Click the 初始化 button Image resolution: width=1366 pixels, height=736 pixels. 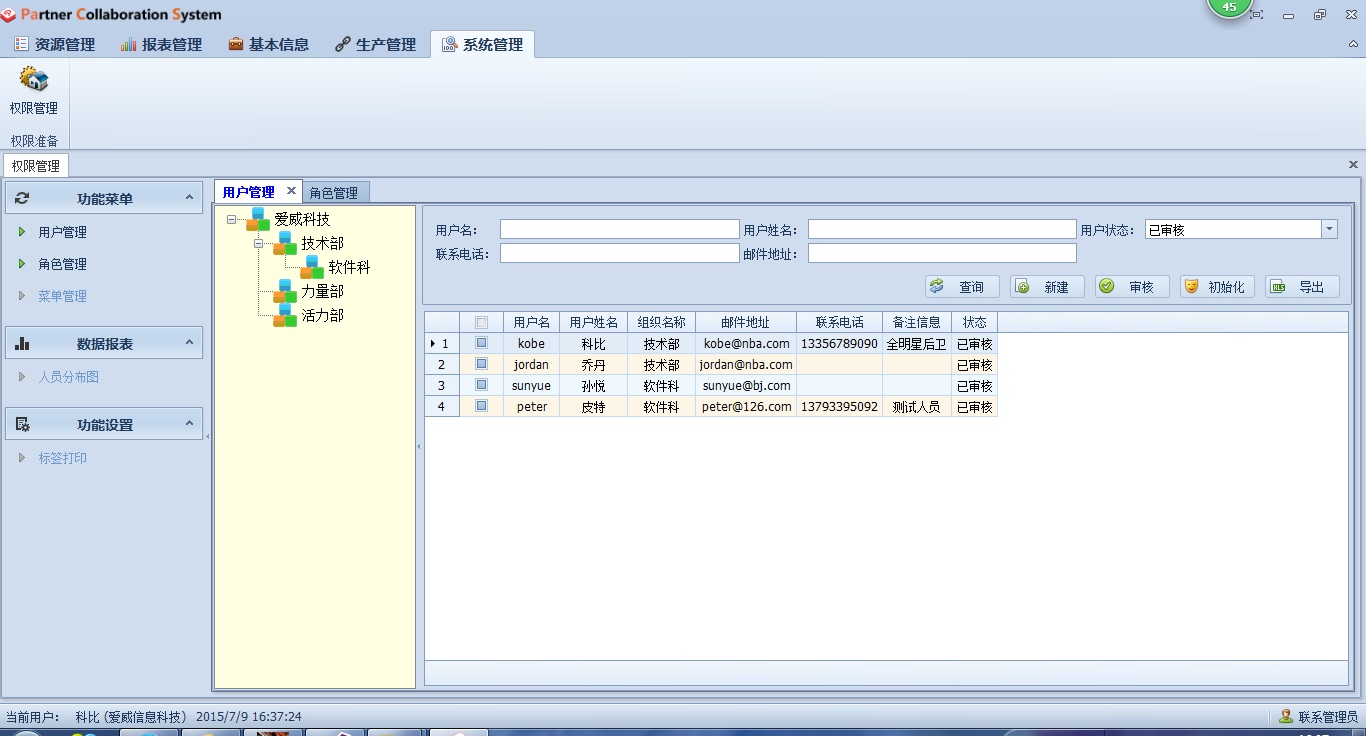click(x=1217, y=286)
